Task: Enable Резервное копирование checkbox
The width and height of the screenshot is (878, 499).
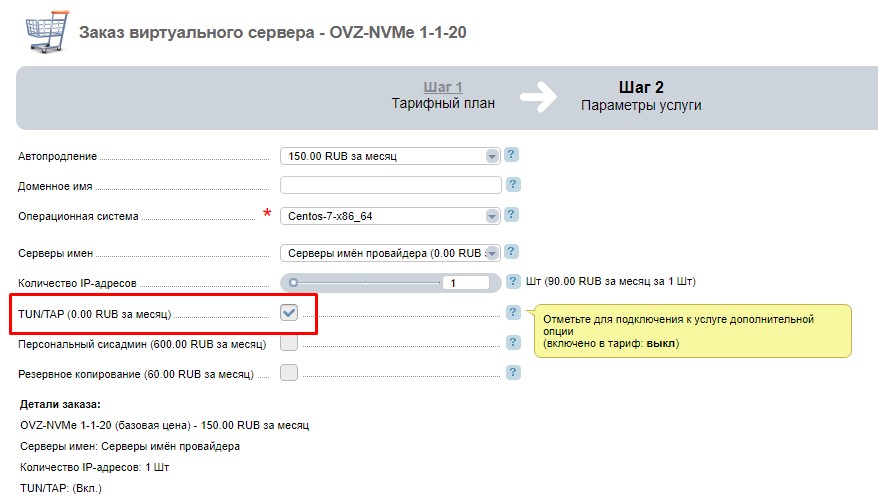Action: [x=289, y=372]
